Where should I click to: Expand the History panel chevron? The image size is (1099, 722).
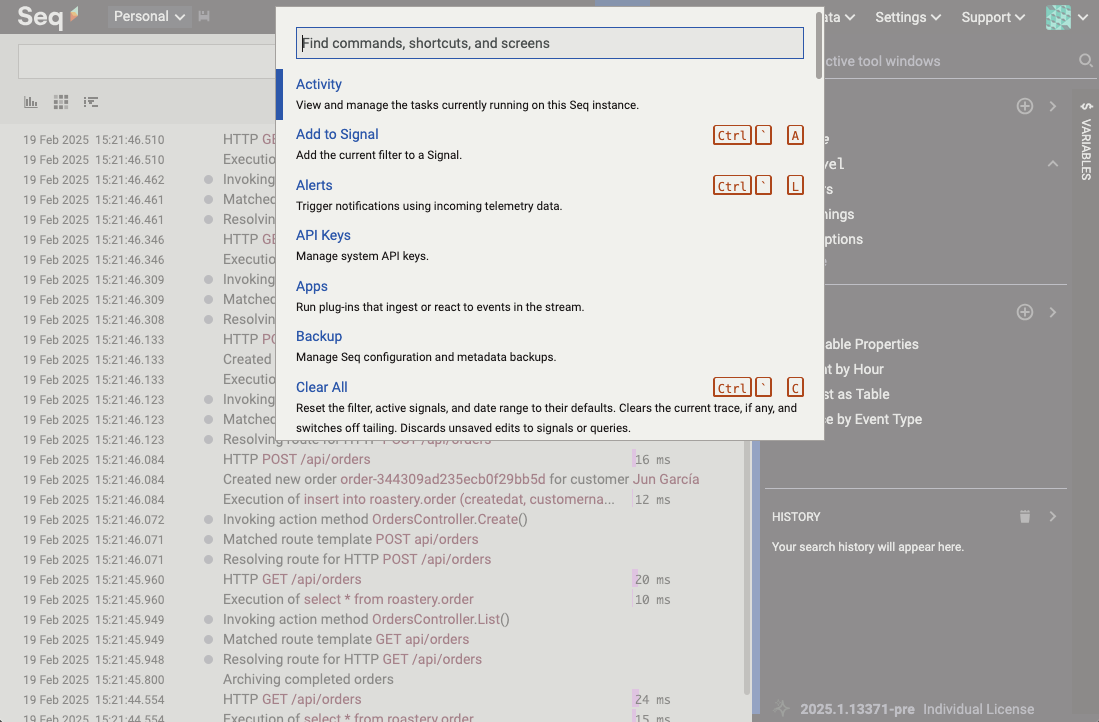coord(1053,517)
